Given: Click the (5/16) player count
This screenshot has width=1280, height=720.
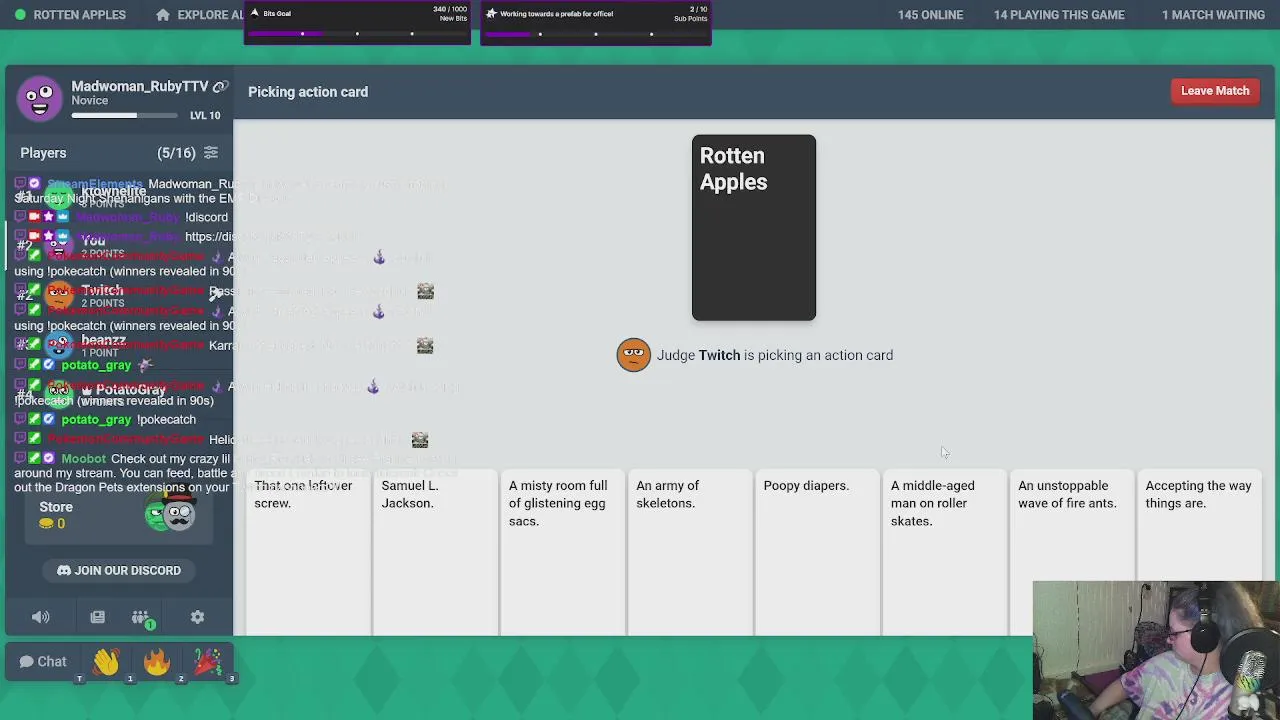Looking at the screenshot, I should 176,153.
